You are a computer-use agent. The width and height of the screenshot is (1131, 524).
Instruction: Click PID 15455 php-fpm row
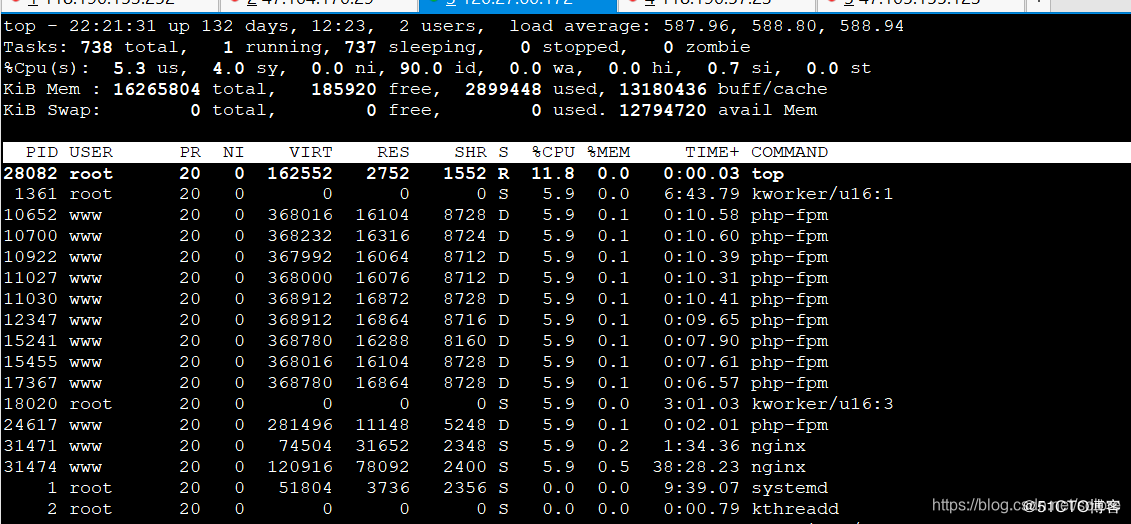coord(30,362)
